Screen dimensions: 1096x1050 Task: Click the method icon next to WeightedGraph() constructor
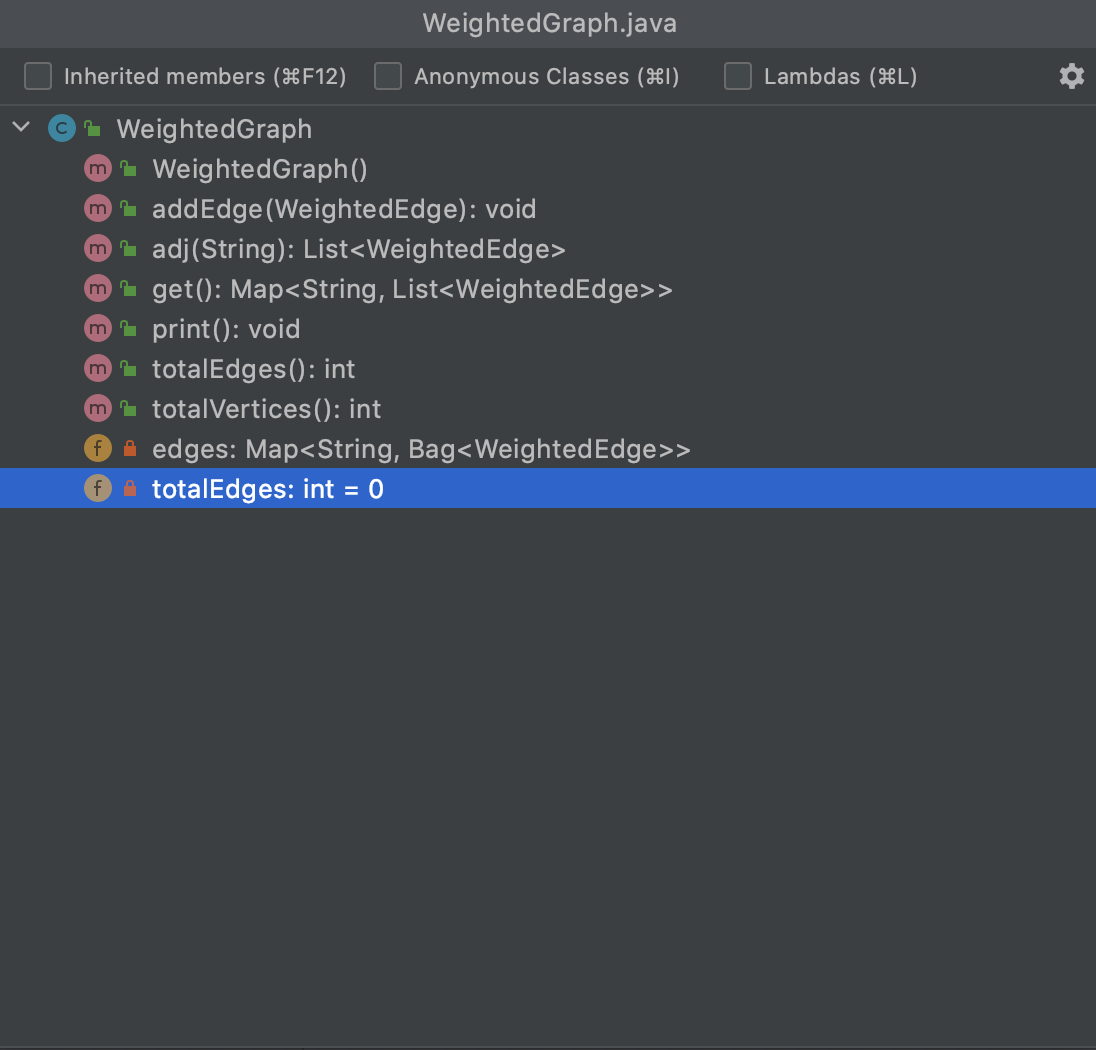(98, 168)
